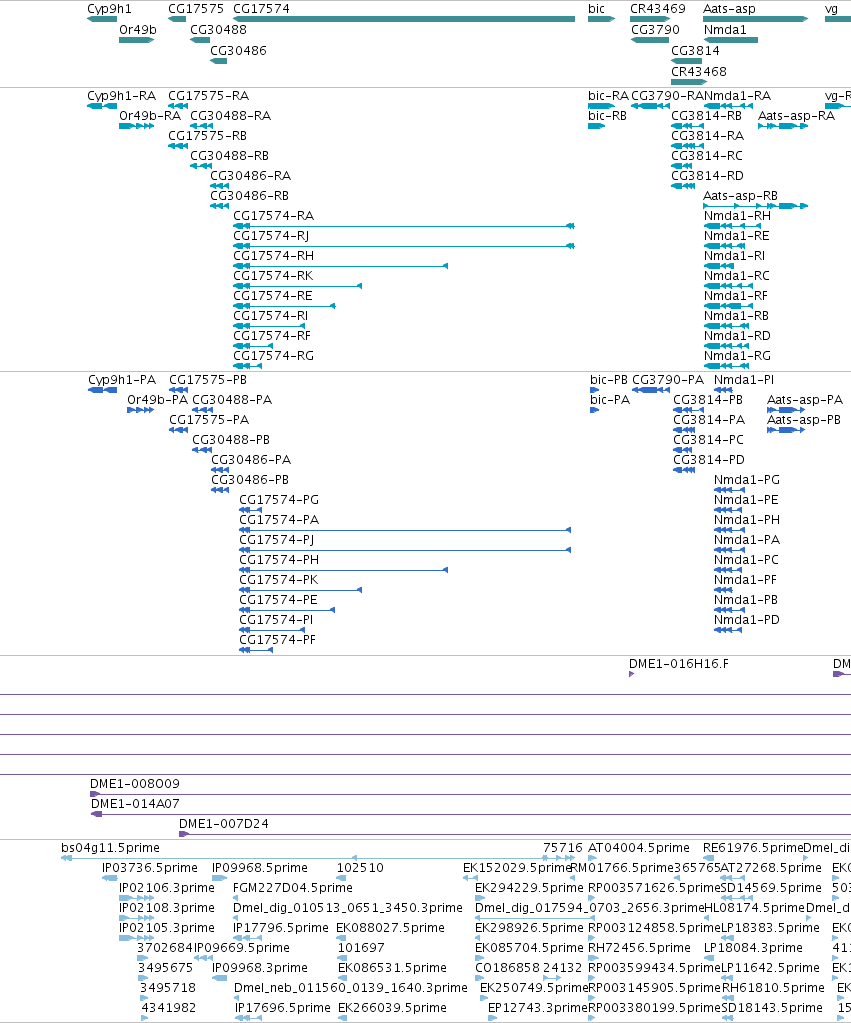Click the Aats-asp-RB transcript
The width and height of the screenshot is (851, 1023).
coord(756,206)
